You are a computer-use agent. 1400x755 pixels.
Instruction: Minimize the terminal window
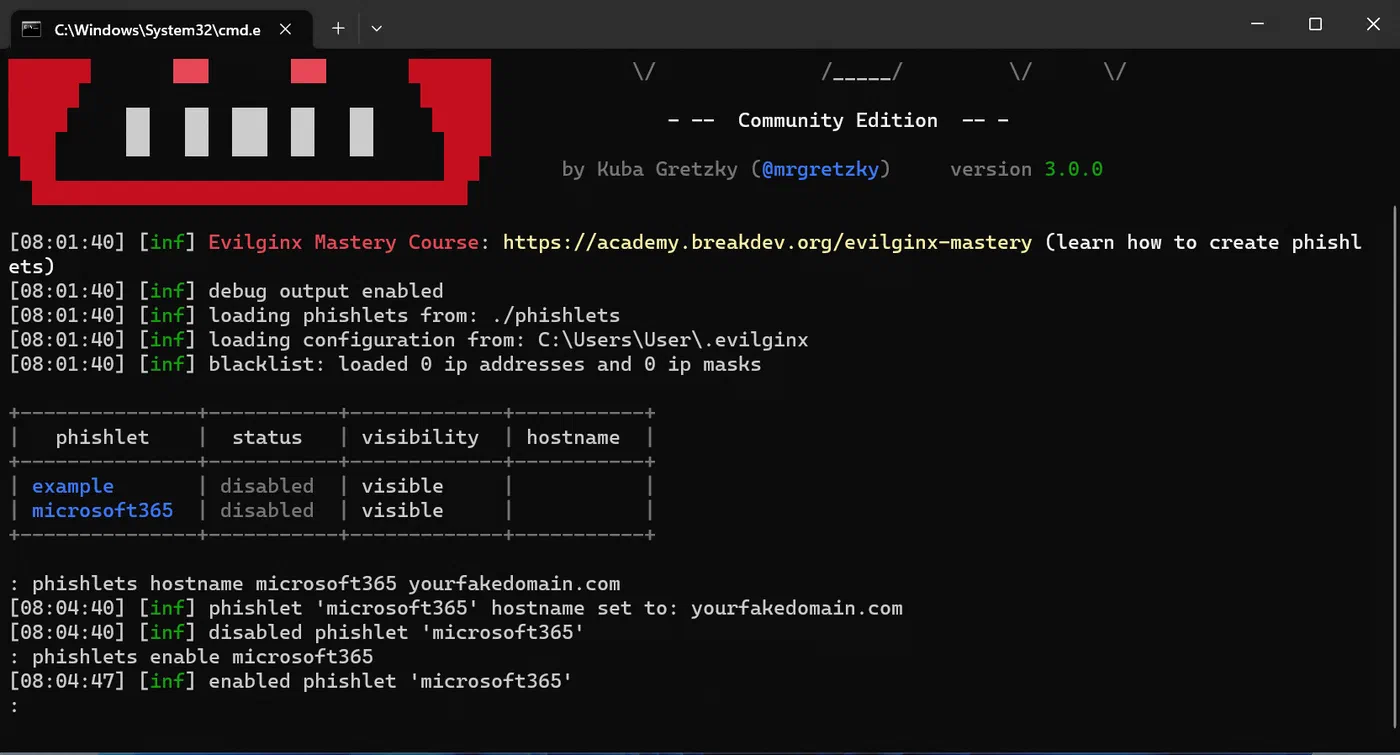tap(1259, 24)
